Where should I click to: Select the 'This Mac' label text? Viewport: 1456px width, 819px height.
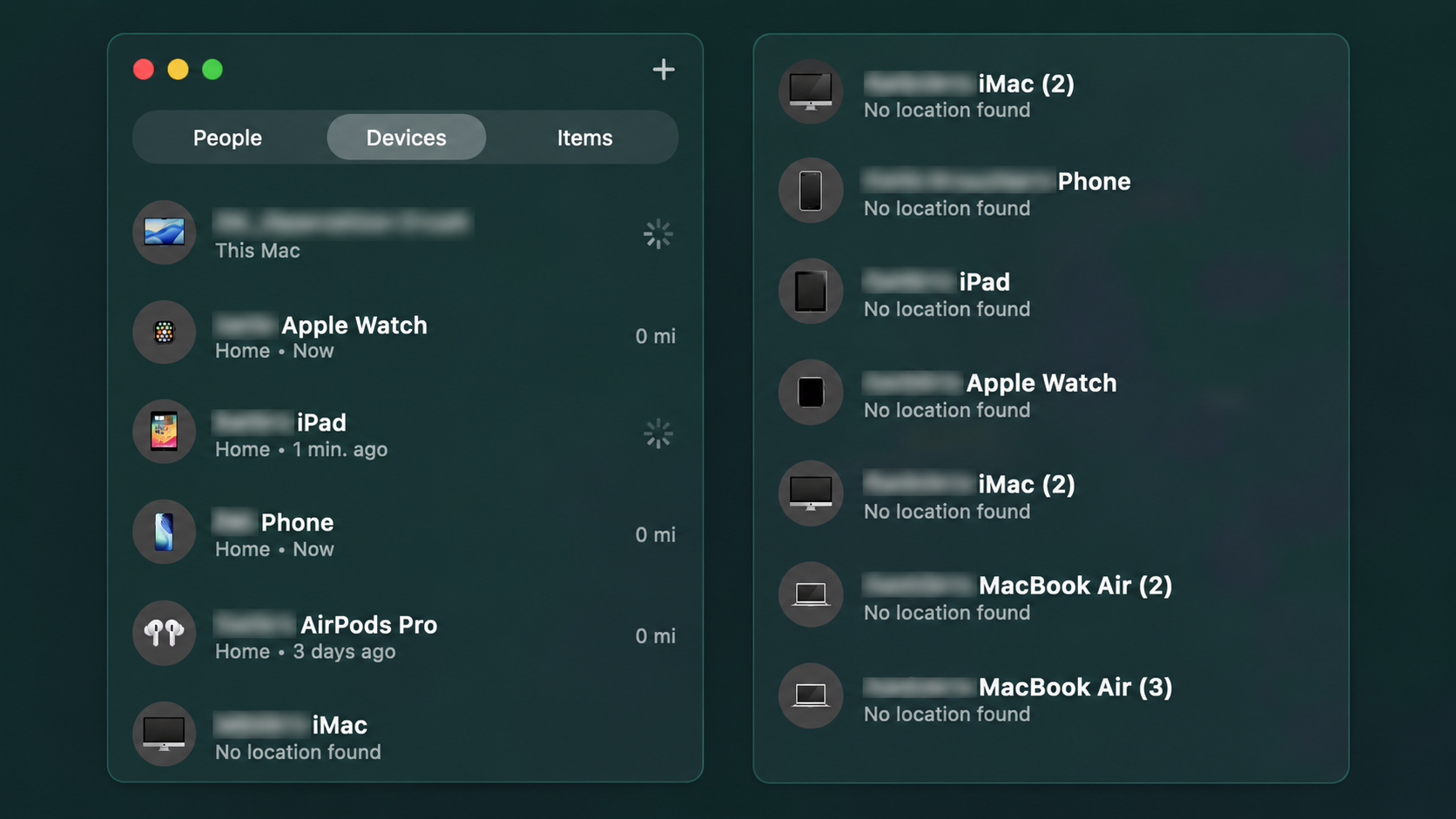pyautogui.click(x=258, y=251)
